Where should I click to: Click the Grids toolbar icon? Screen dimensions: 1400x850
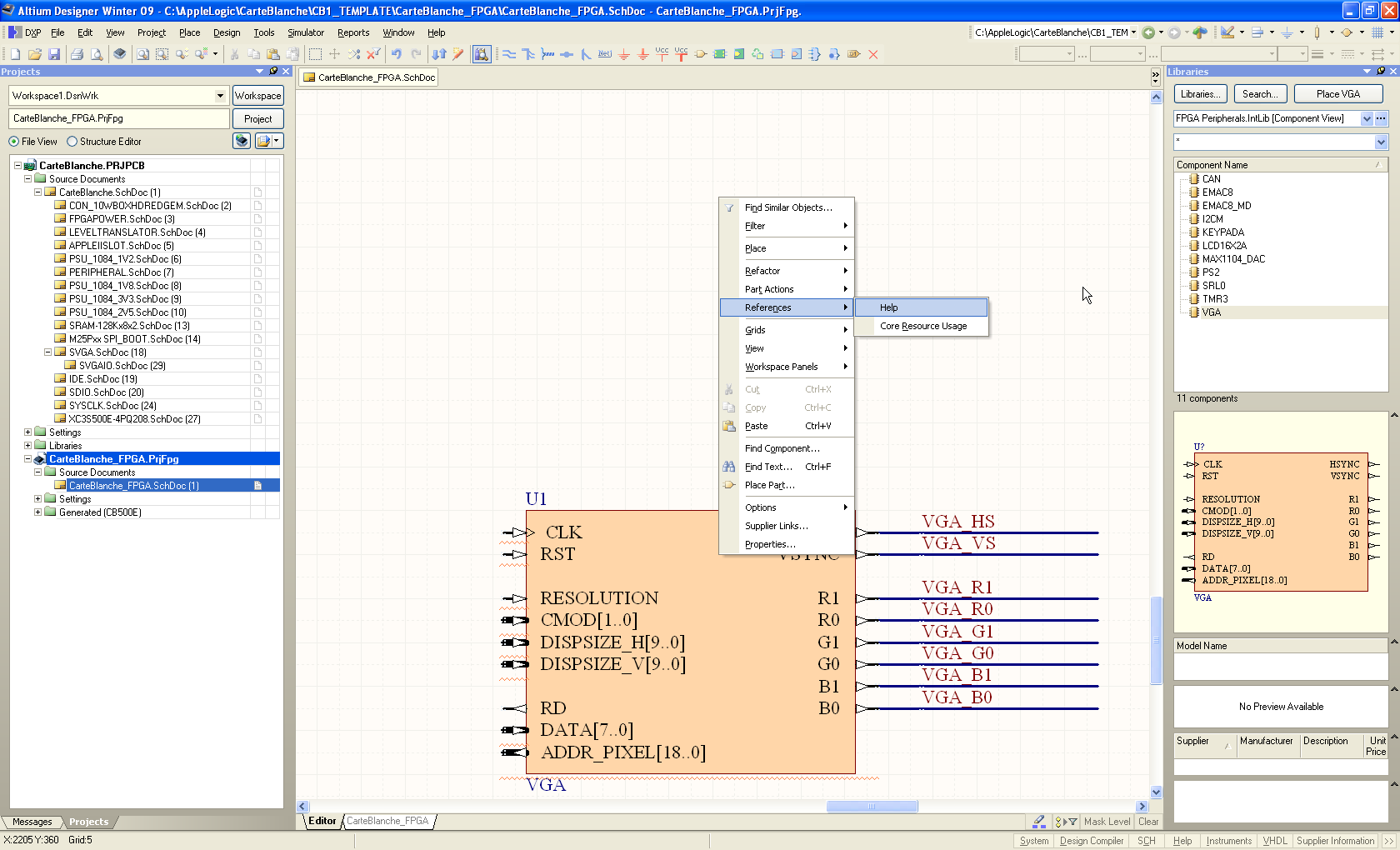pos(1378,32)
